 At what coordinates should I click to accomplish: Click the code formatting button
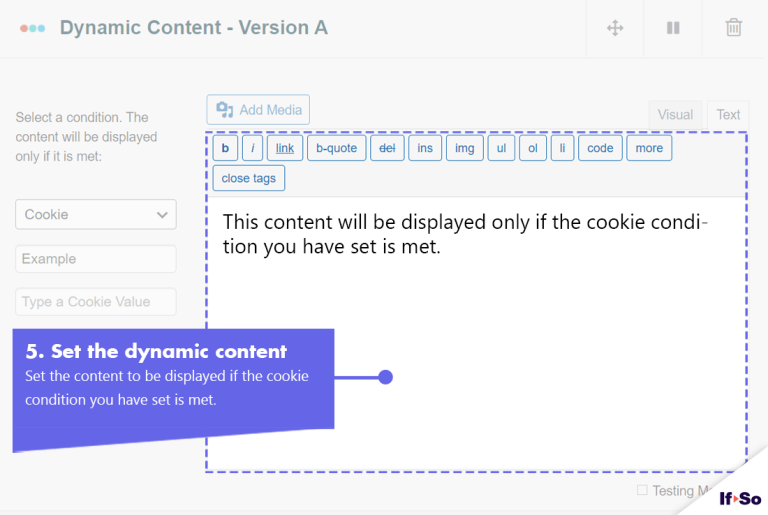tap(600, 148)
